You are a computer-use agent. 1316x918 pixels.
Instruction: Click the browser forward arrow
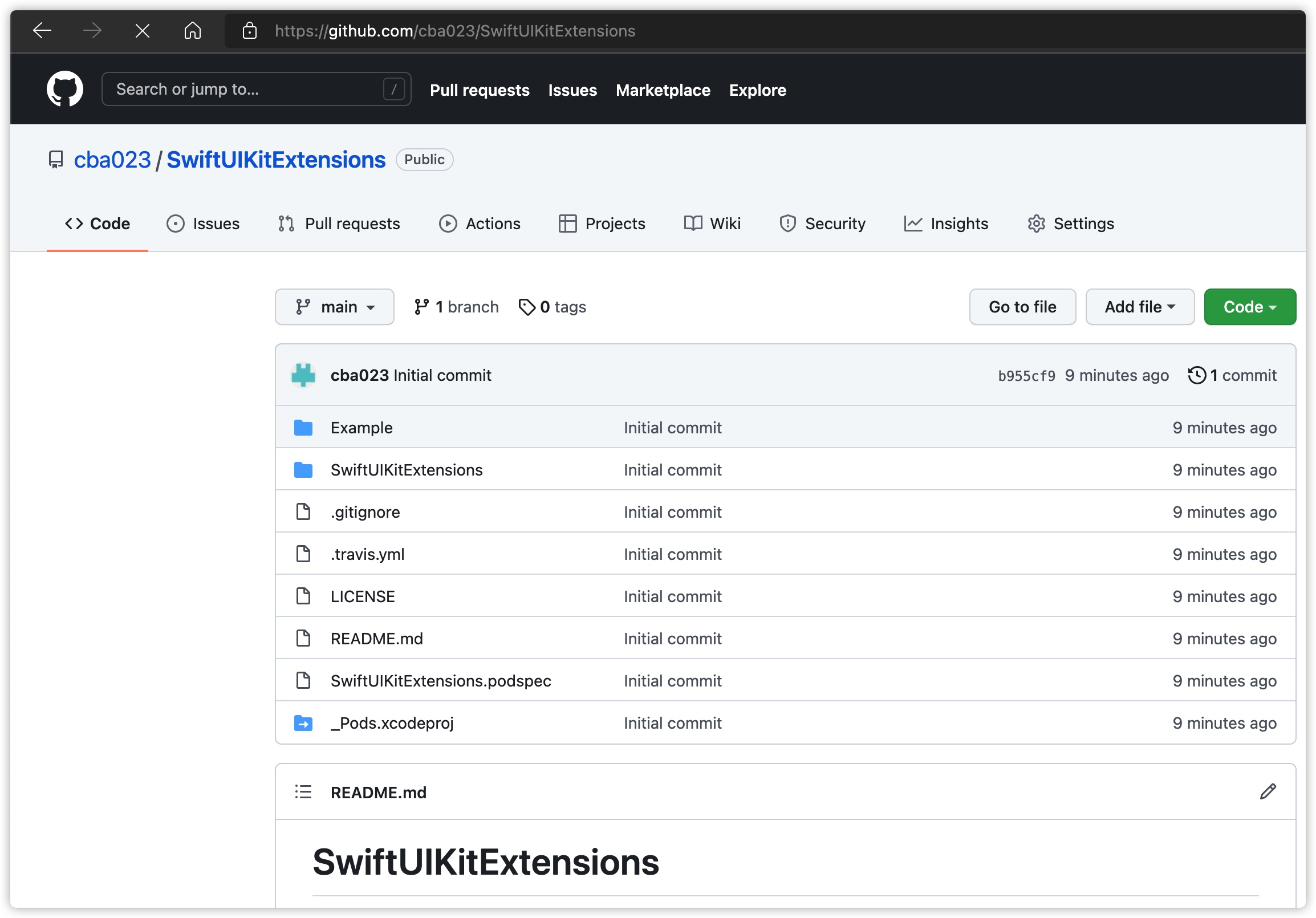[x=92, y=30]
